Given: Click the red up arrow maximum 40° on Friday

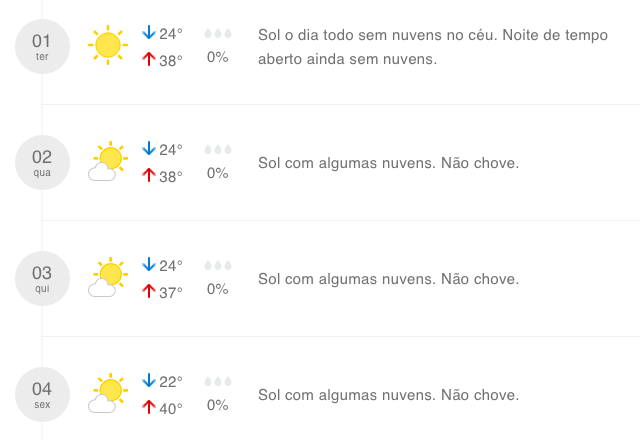Looking at the screenshot, I should coord(149,407).
